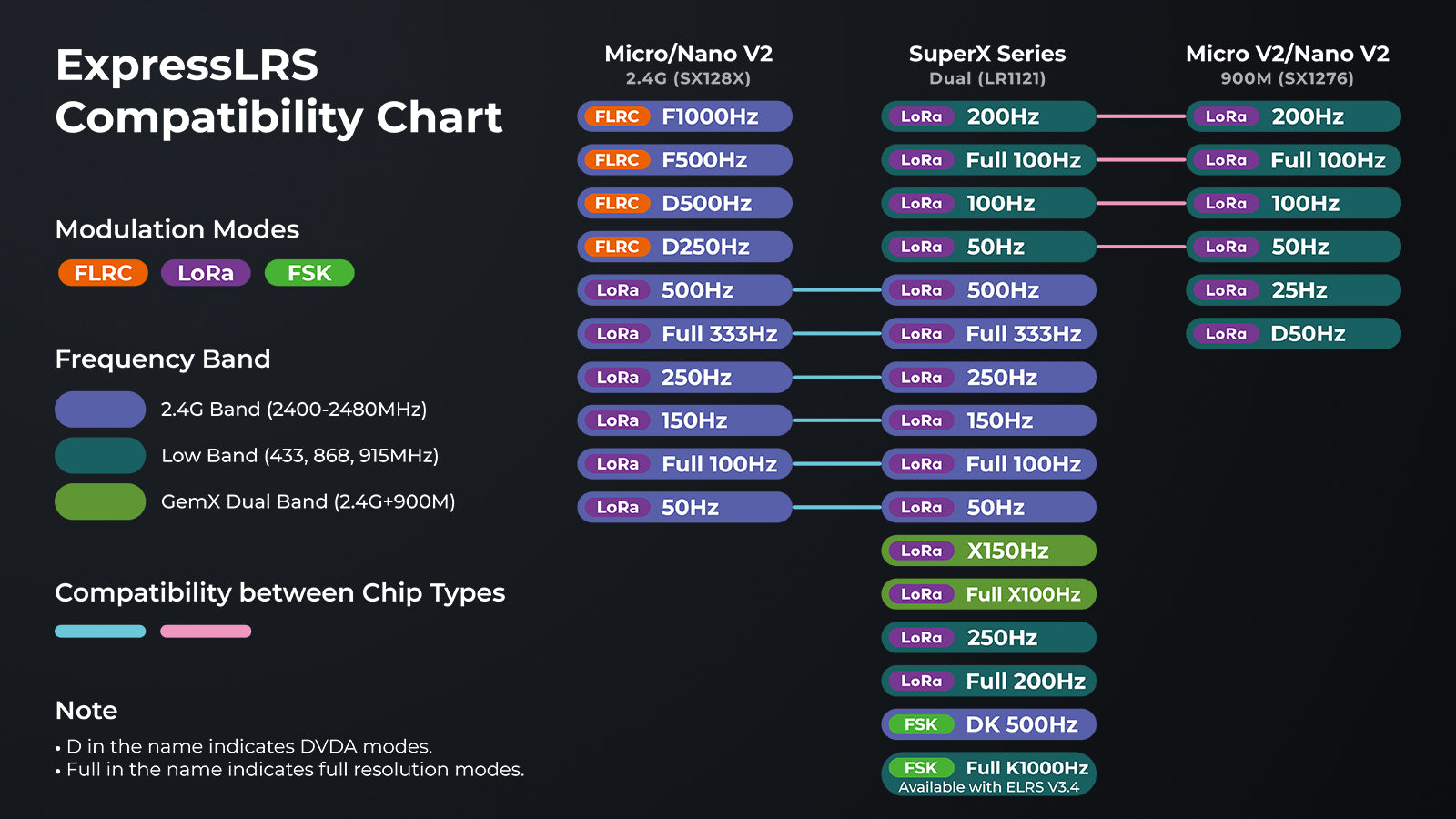Select the Low Band teal swatch

pyautogui.click(x=100, y=456)
